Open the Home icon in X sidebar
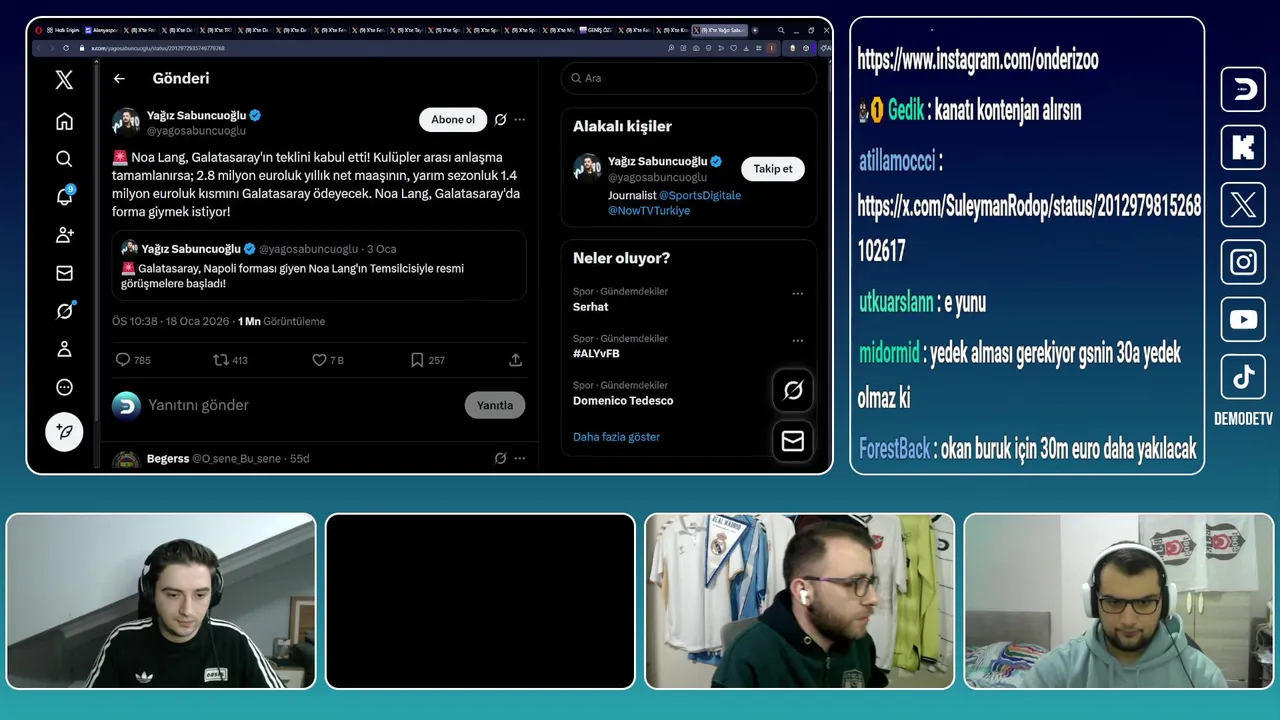 (x=64, y=121)
